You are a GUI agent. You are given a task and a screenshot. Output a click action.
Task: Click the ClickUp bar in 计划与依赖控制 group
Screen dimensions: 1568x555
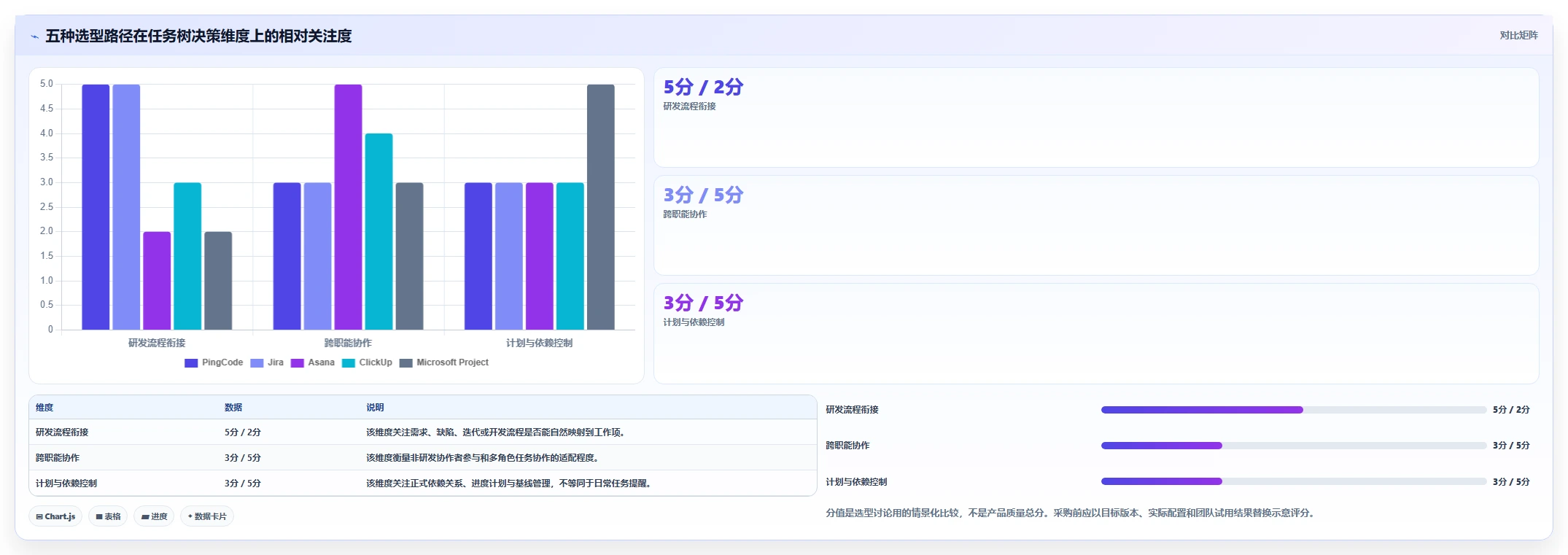[570, 256]
